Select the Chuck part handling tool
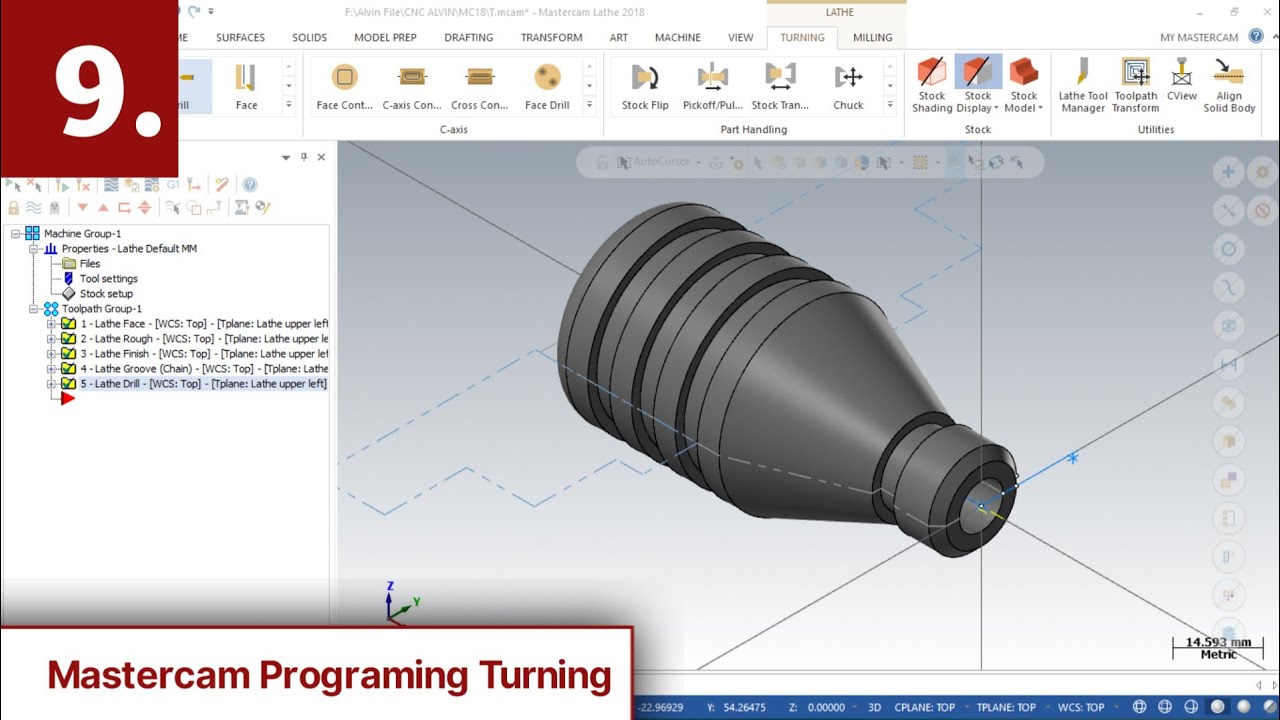Viewport: 1280px width, 720px height. click(x=848, y=86)
